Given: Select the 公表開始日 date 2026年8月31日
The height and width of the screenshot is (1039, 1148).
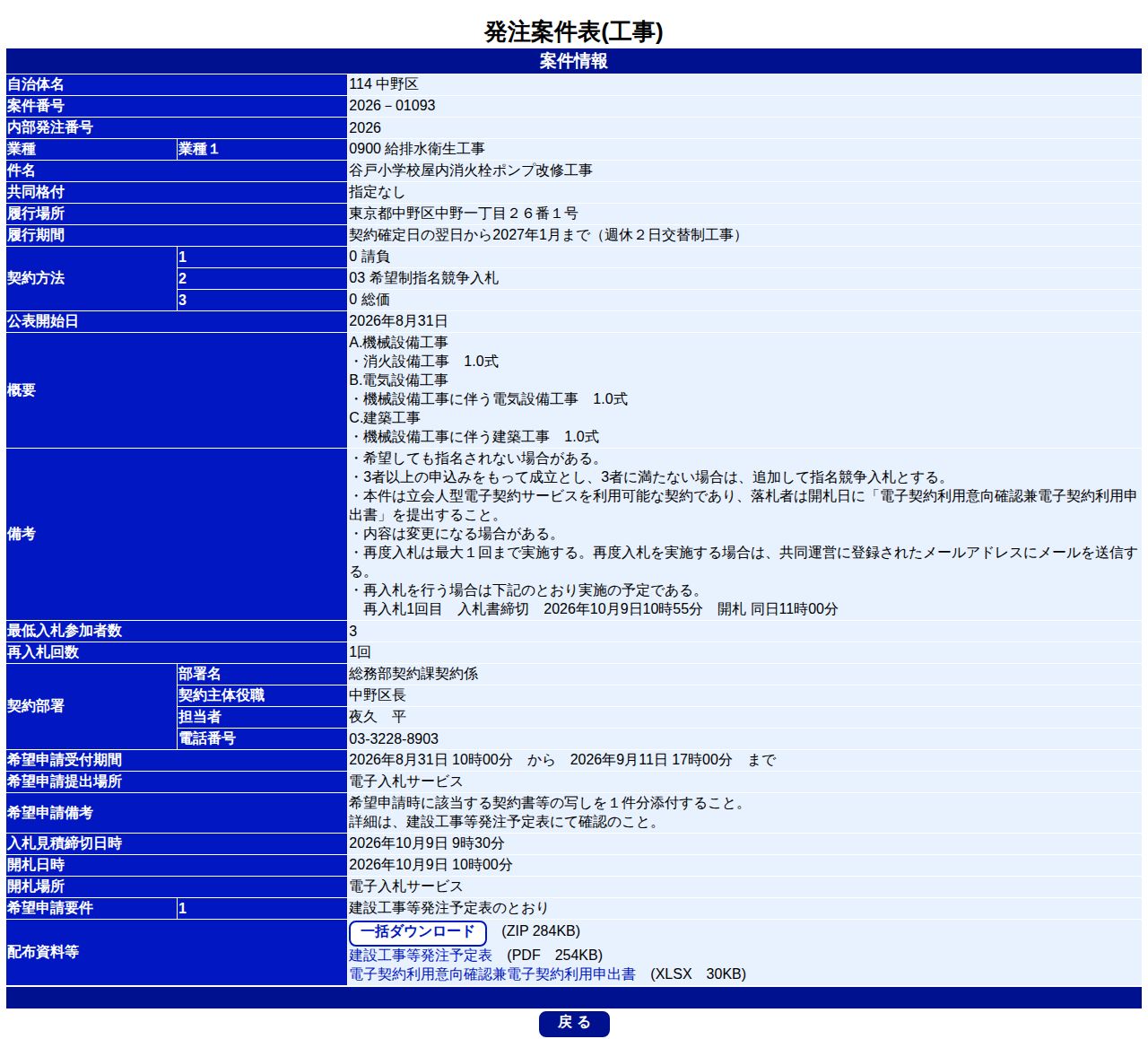Looking at the screenshot, I should point(398,321).
